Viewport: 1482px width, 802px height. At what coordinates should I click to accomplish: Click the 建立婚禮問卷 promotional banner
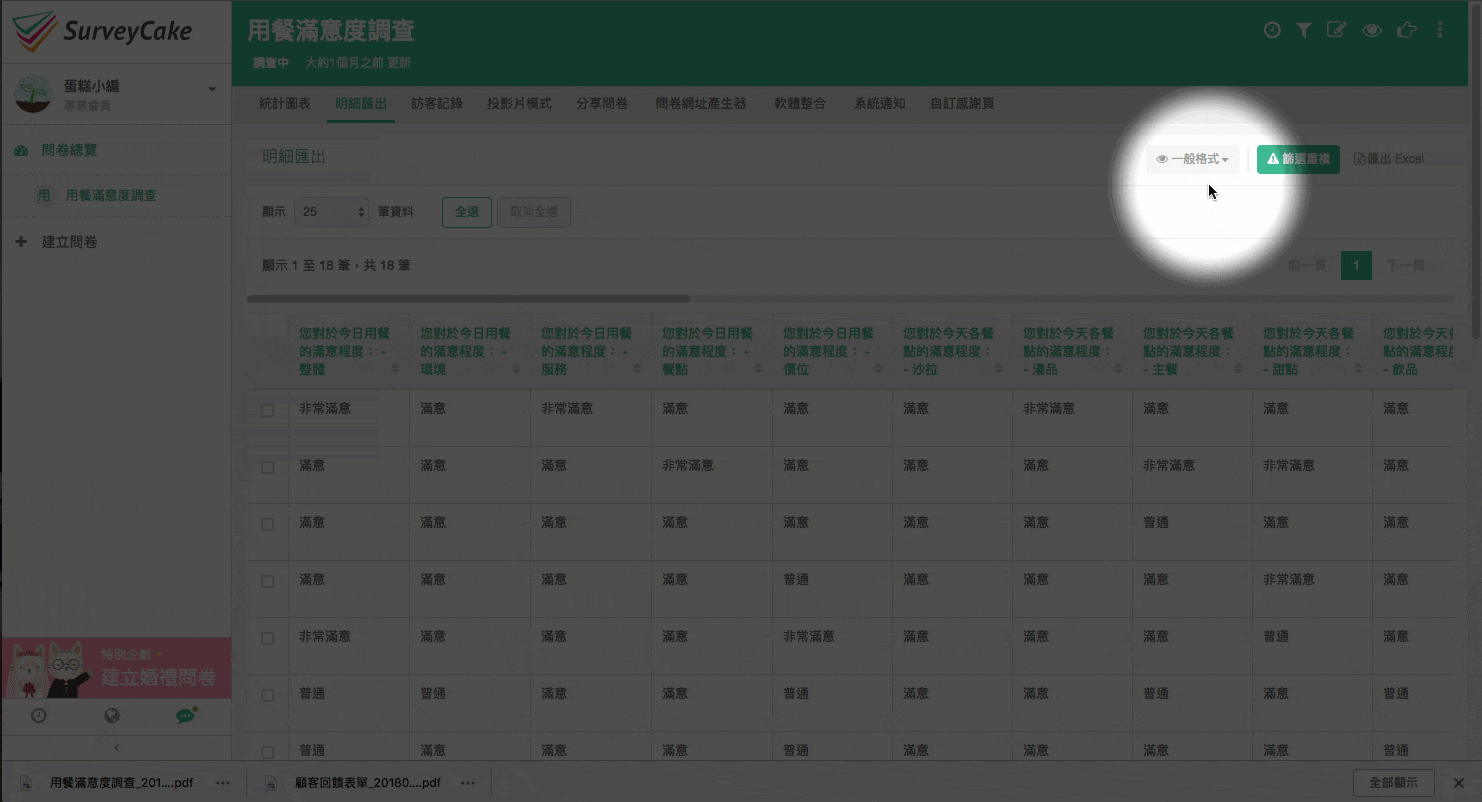116,668
